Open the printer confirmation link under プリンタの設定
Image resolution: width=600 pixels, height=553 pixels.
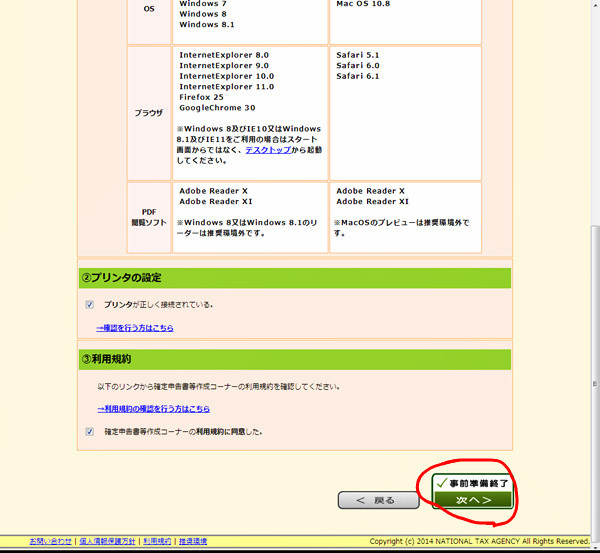pyautogui.click(x=135, y=328)
